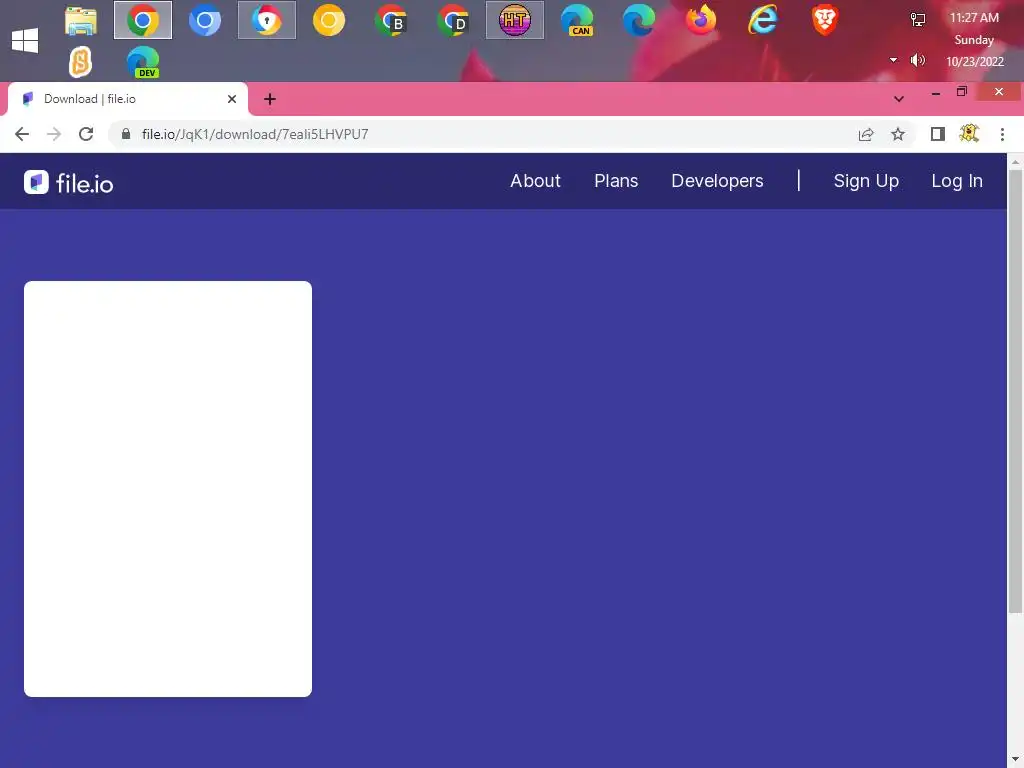Open the clock and calendar flyout
This screenshot has width=1024, height=768.
[x=974, y=40]
